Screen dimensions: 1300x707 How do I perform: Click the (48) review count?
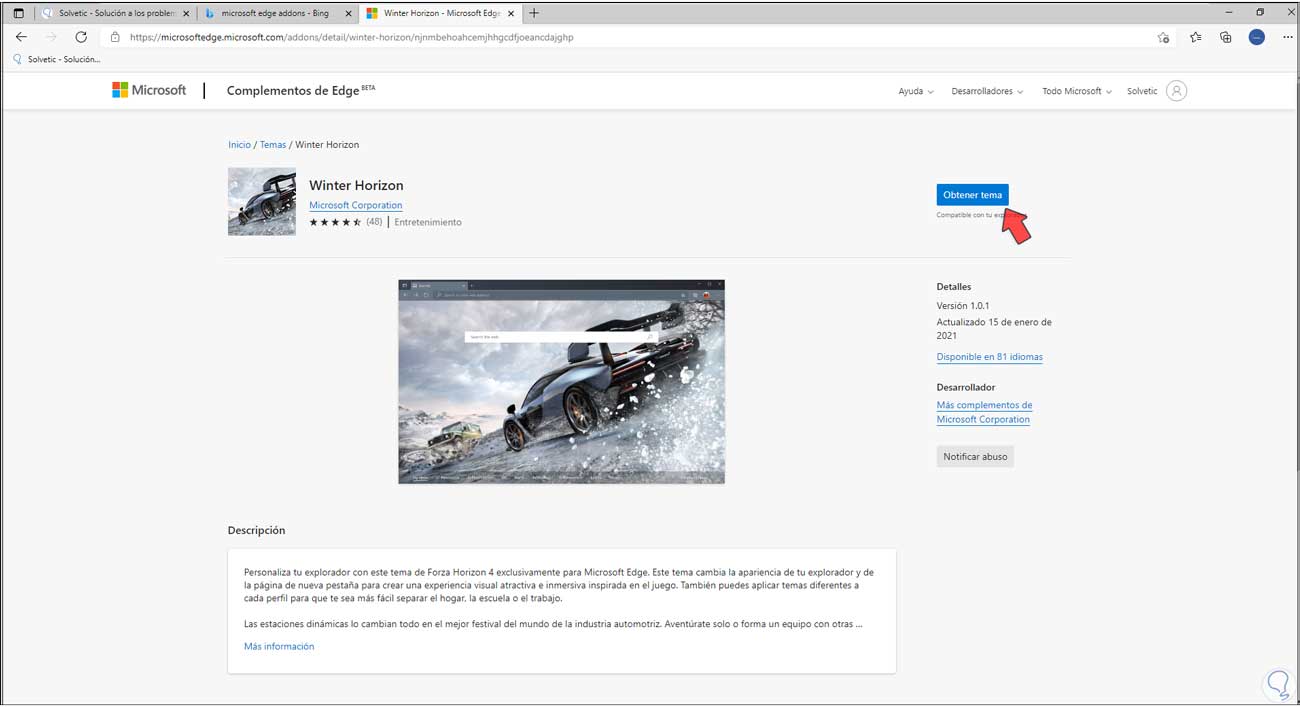click(x=374, y=222)
